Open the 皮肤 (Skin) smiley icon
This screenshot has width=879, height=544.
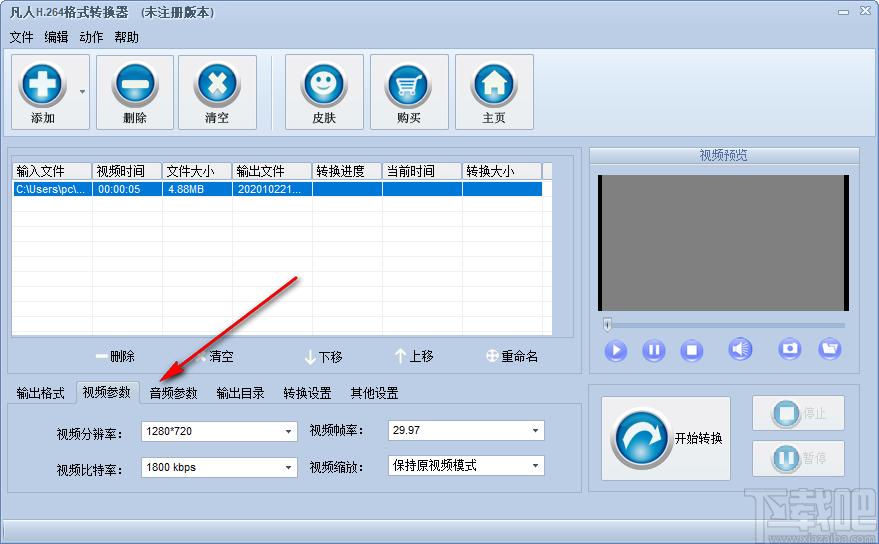[324, 85]
